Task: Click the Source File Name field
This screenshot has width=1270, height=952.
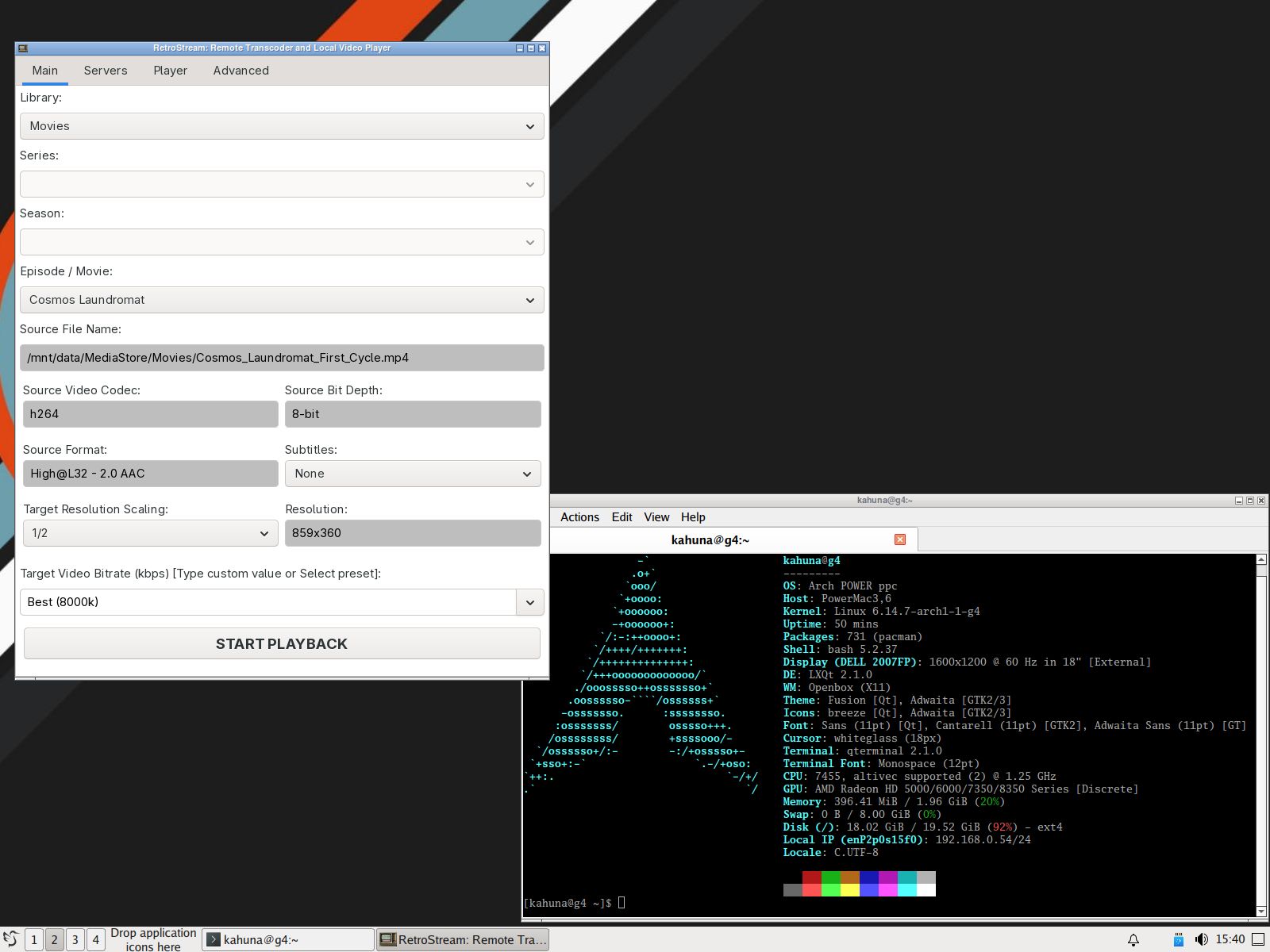Action: (282, 358)
